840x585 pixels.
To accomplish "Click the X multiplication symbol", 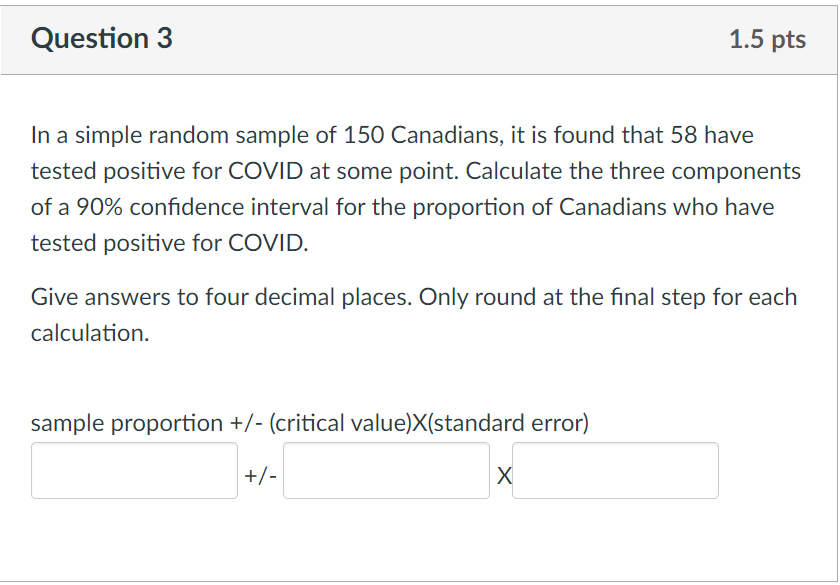I will [x=505, y=474].
